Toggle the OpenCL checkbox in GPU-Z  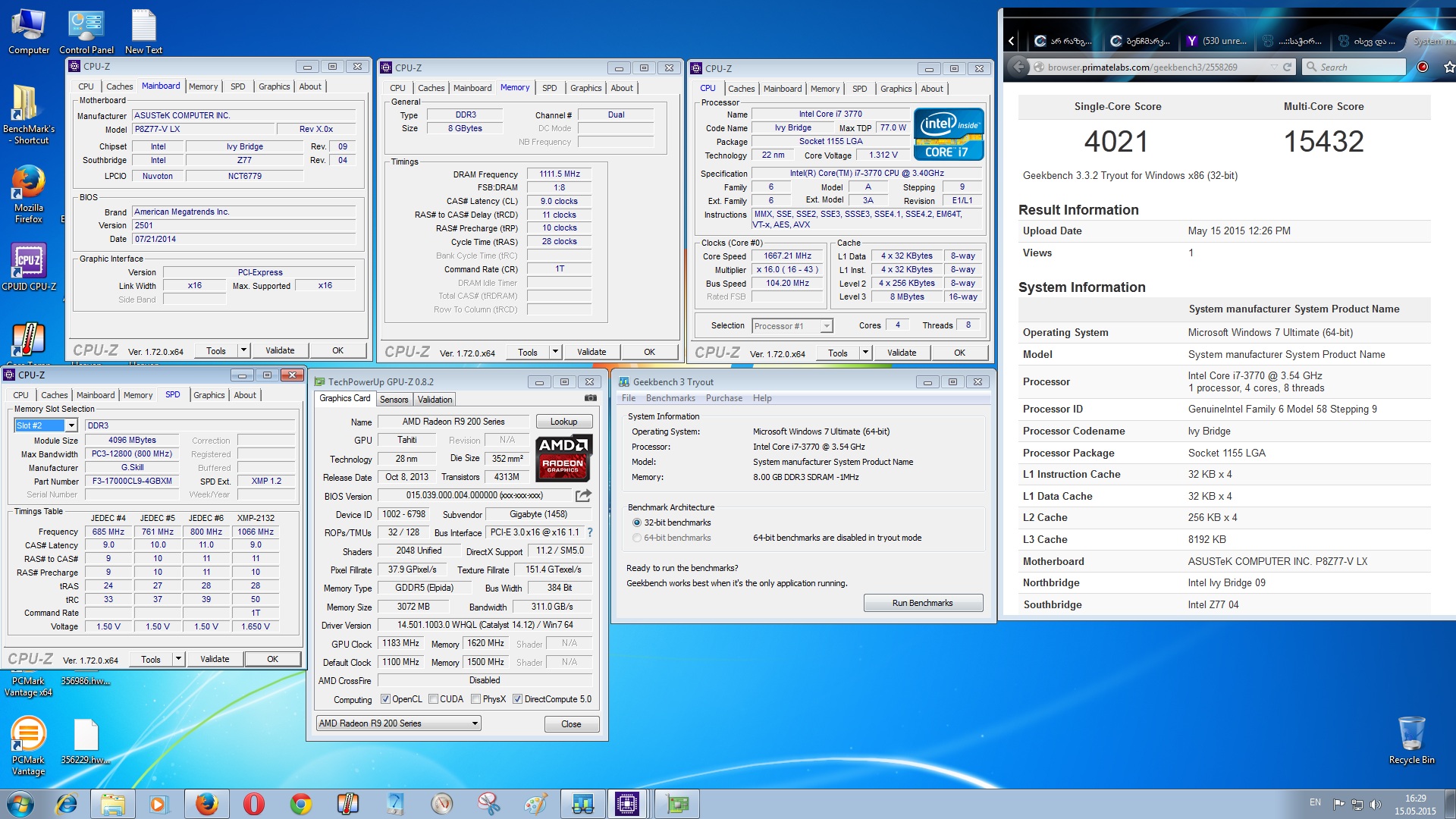[385, 699]
